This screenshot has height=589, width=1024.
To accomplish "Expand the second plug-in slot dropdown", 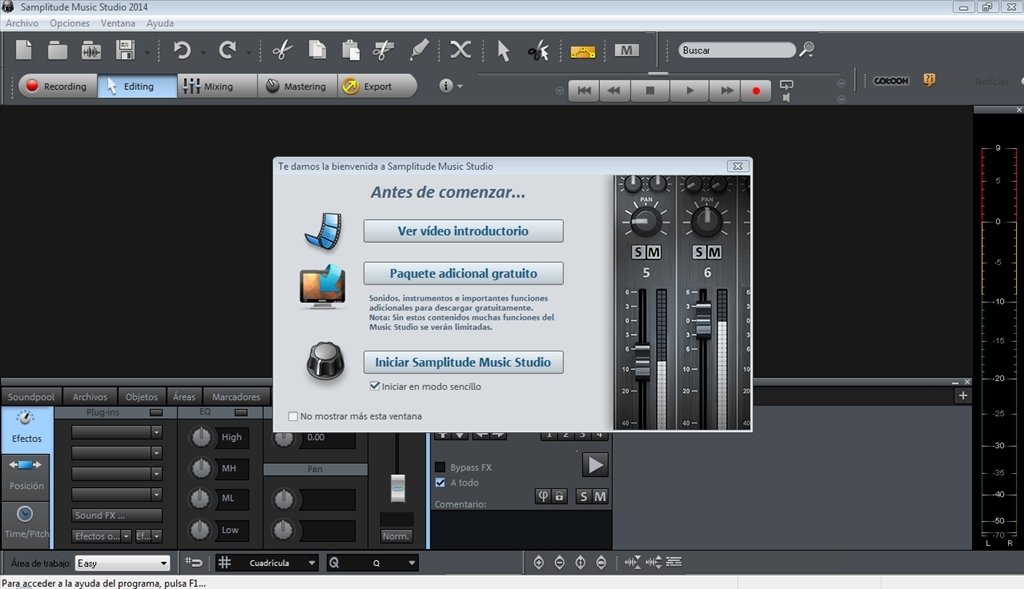I will click(x=156, y=453).
